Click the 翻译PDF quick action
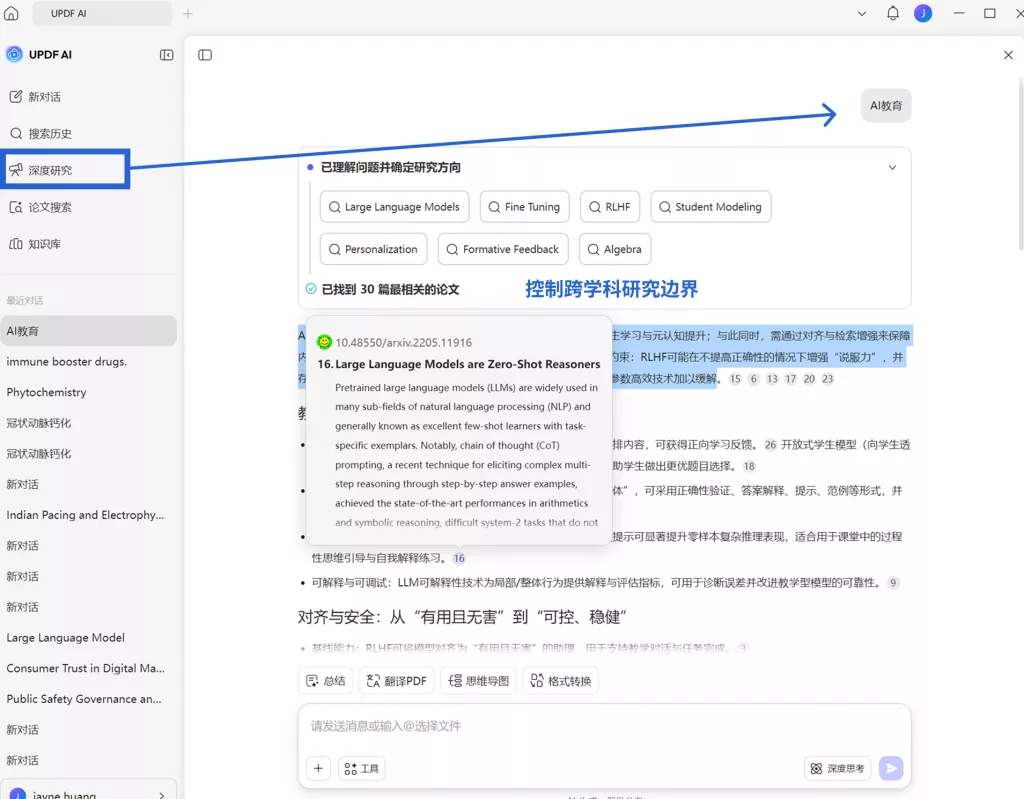The width and height of the screenshot is (1024, 799). click(x=396, y=681)
